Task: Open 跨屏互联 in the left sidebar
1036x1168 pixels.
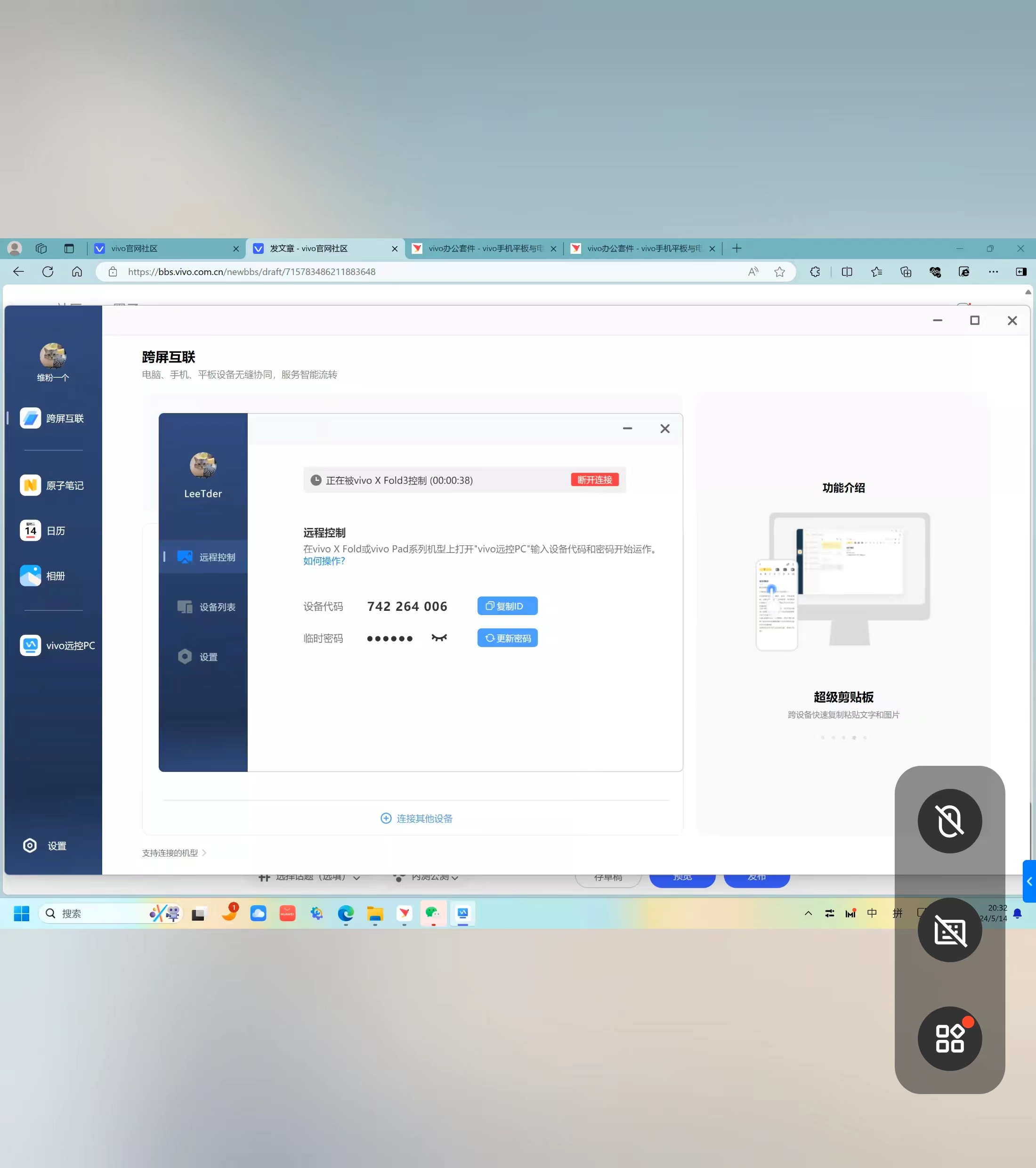Action: pos(53,418)
